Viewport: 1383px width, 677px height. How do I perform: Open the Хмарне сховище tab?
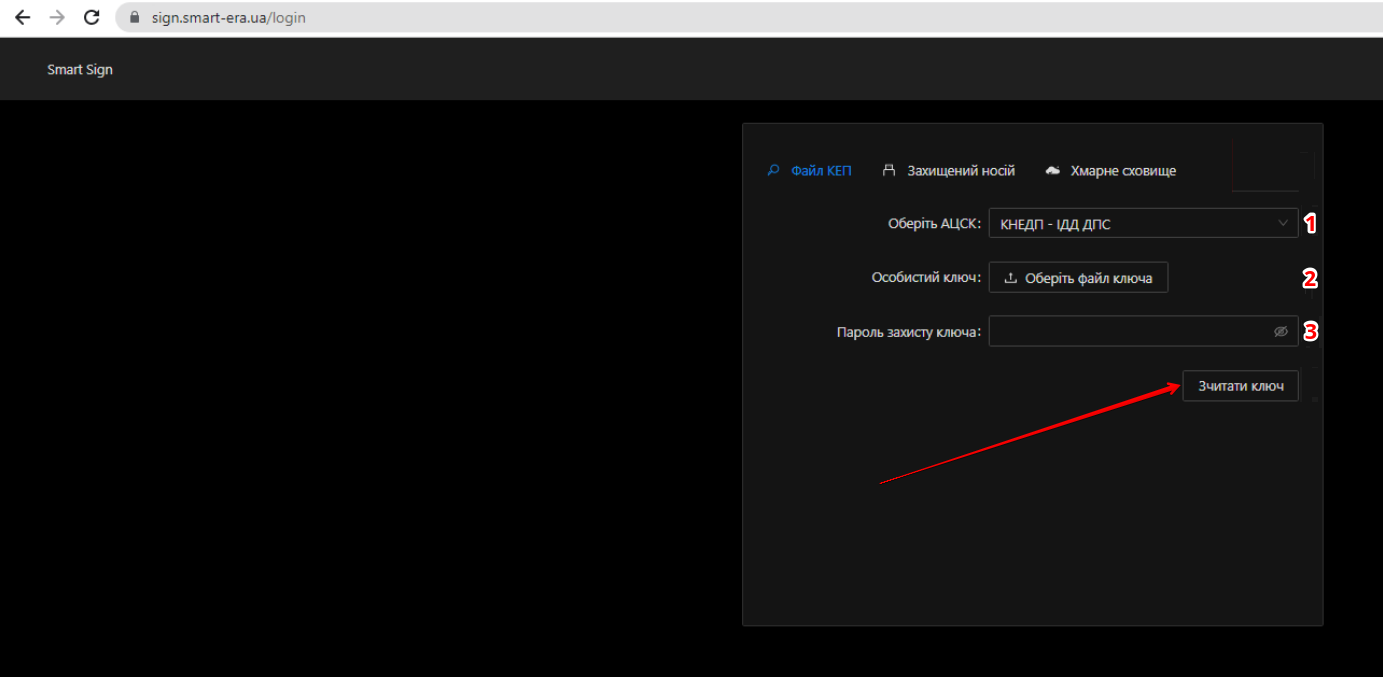[x=1123, y=171]
